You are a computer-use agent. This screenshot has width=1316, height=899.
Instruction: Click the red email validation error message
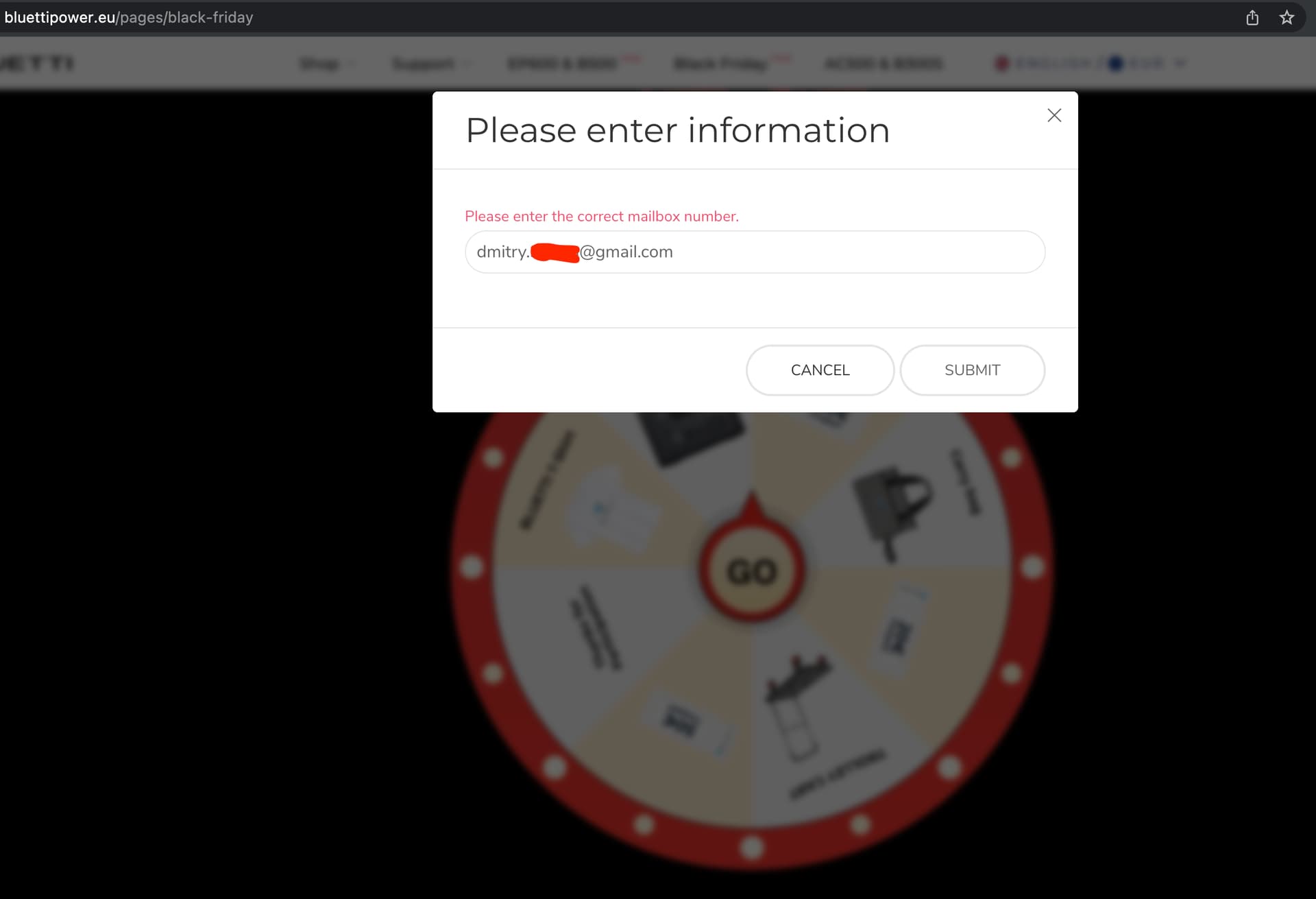(601, 217)
